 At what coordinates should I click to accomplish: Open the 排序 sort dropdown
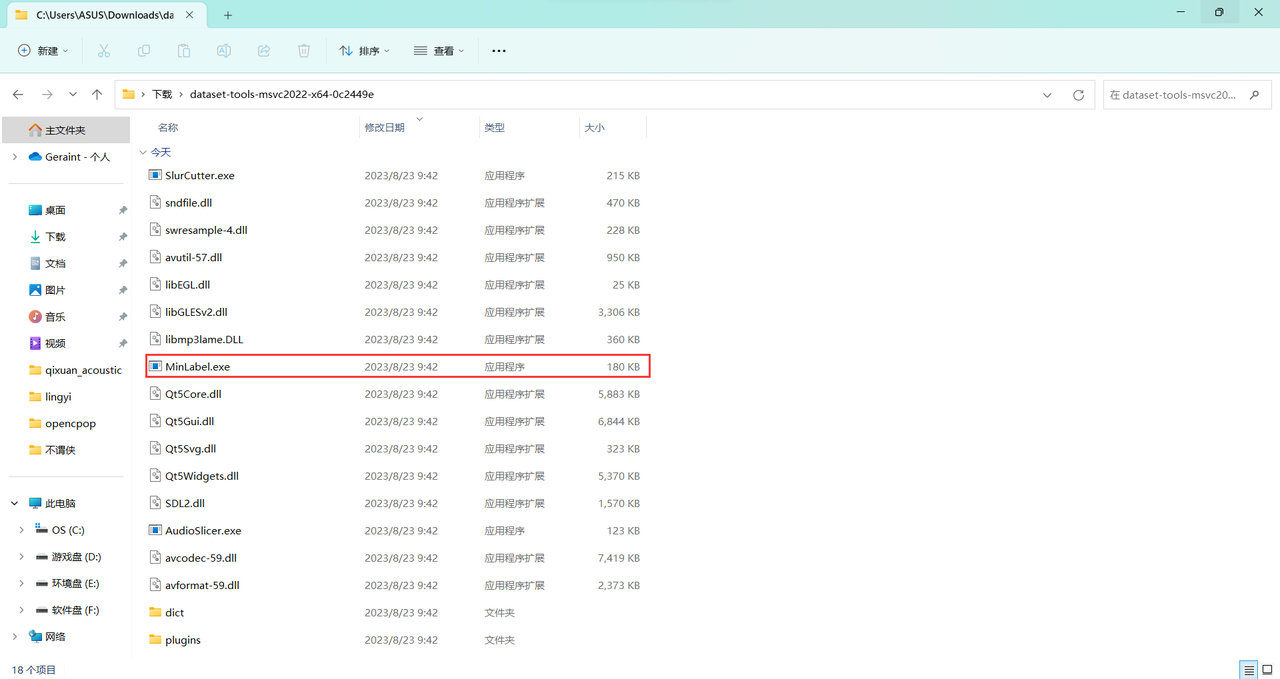coord(364,51)
